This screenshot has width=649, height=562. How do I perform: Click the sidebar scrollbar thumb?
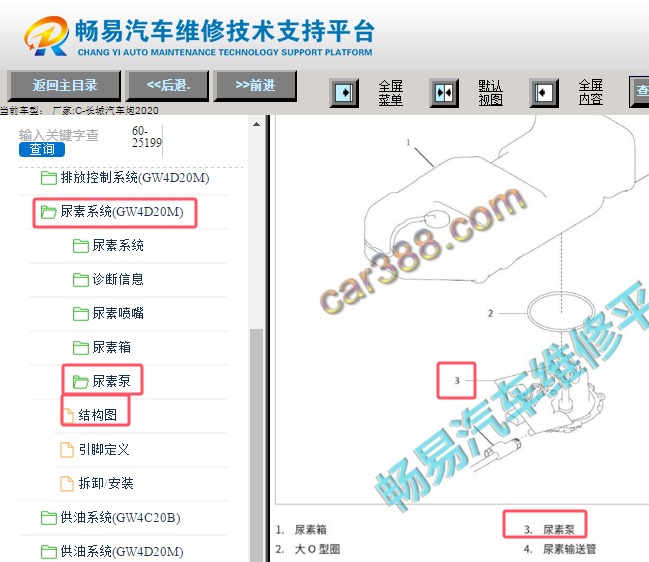[x=257, y=445]
